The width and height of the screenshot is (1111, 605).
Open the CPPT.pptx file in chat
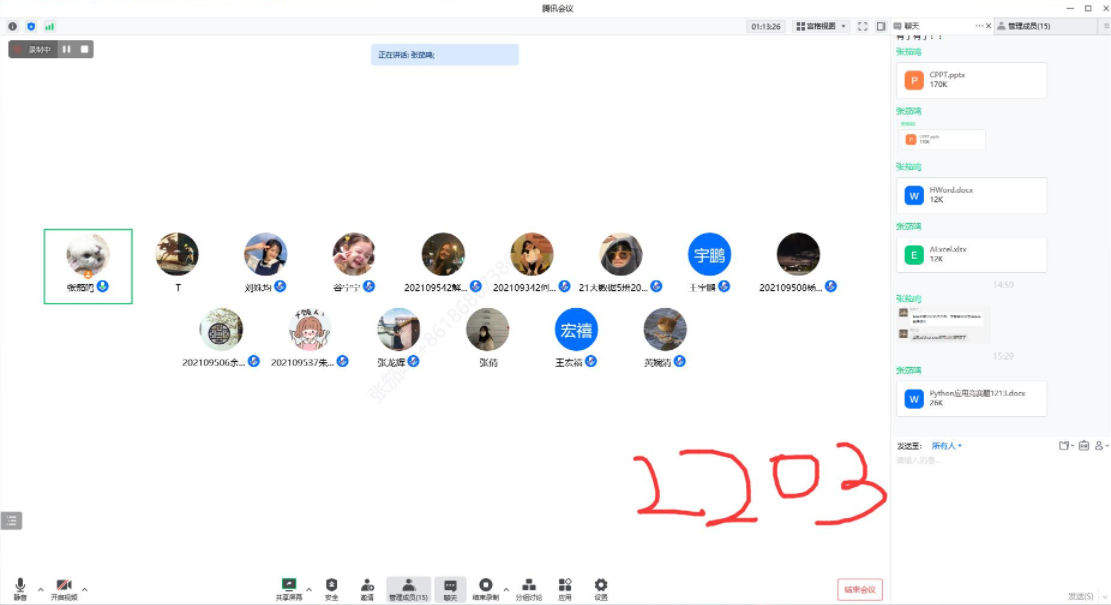(971, 80)
